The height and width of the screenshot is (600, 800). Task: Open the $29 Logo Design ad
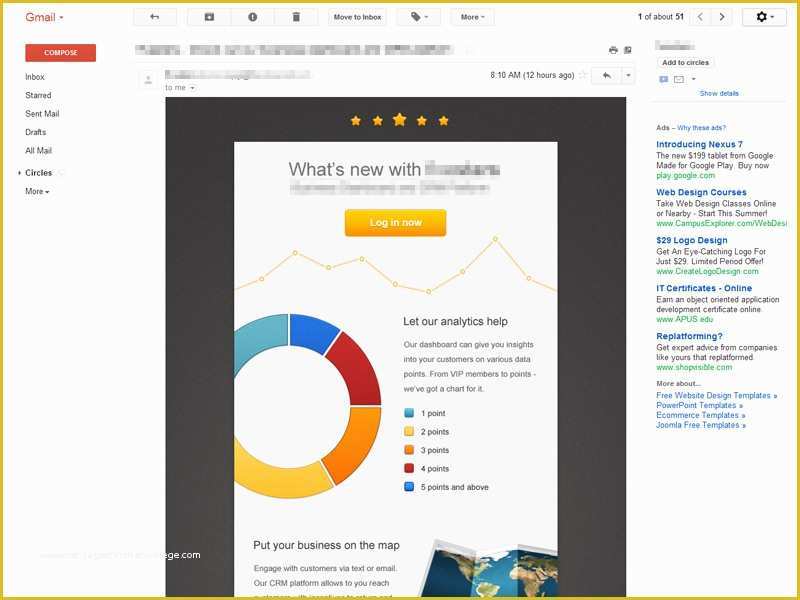tap(692, 240)
